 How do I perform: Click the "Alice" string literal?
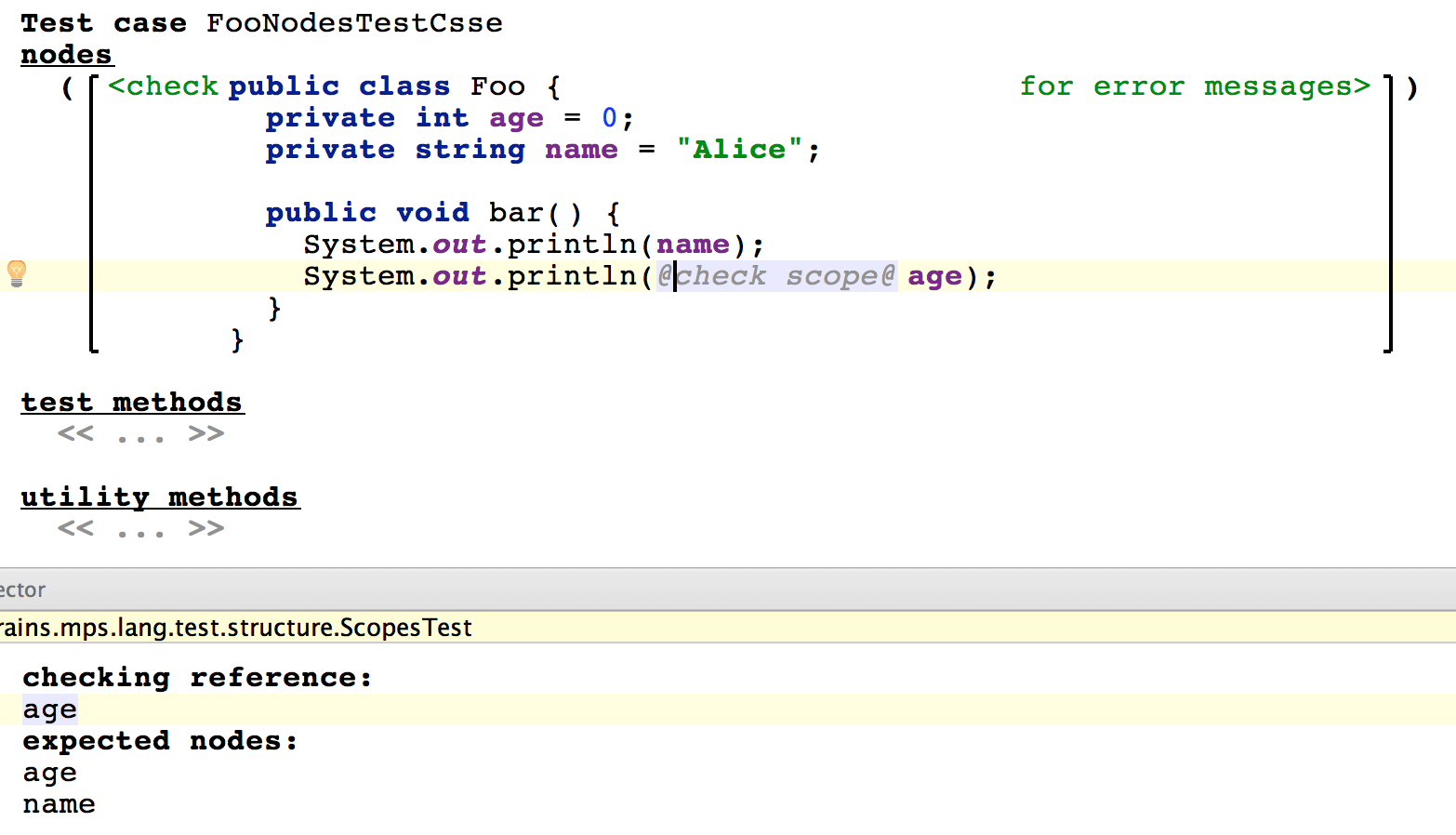[740, 150]
